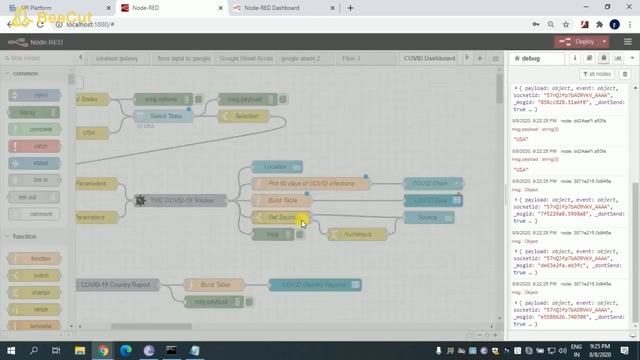Viewport: 640px width, 360px height.
Task: Open Windows Start menu
Action: point(11,350)
